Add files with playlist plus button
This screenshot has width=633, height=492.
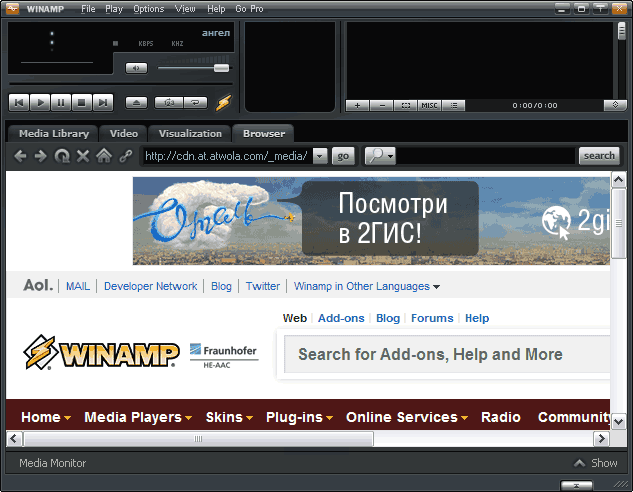357,105
